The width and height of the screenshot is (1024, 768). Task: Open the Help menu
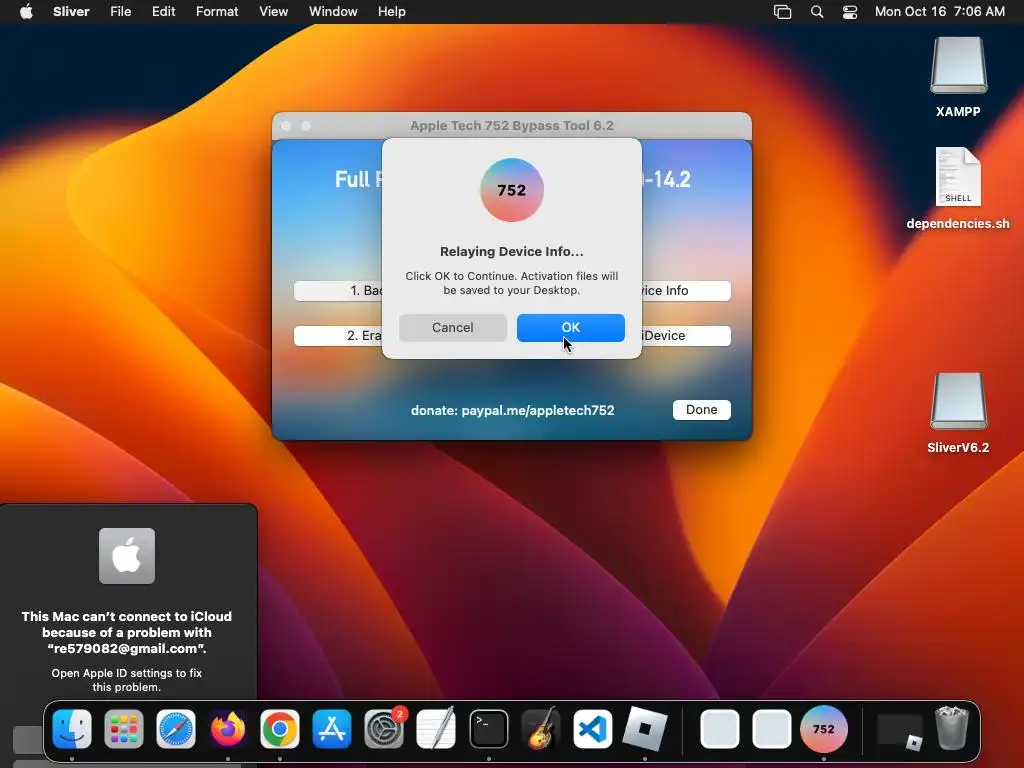coord(391,11)
